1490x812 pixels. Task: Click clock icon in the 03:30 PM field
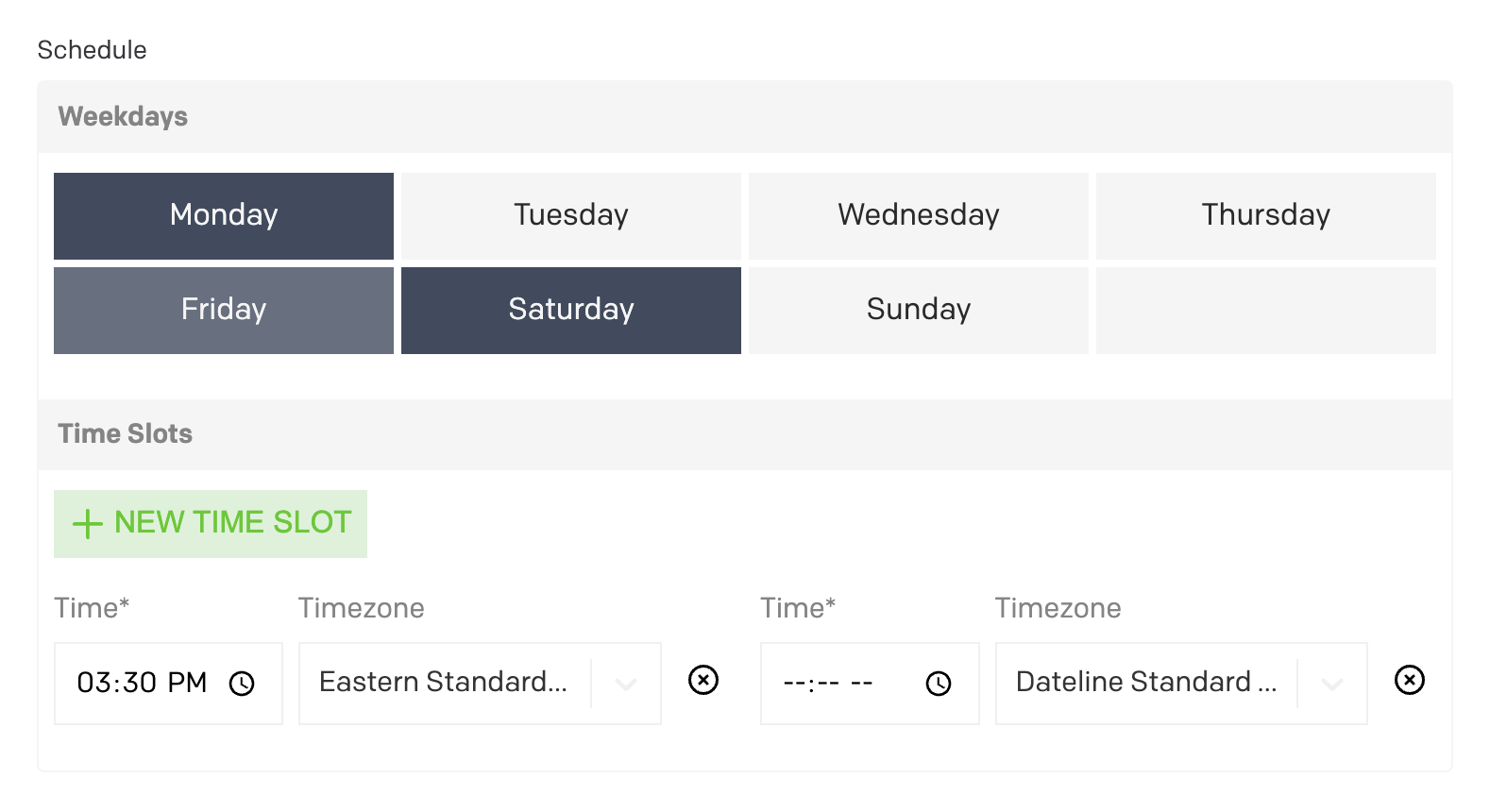[242, 684]
